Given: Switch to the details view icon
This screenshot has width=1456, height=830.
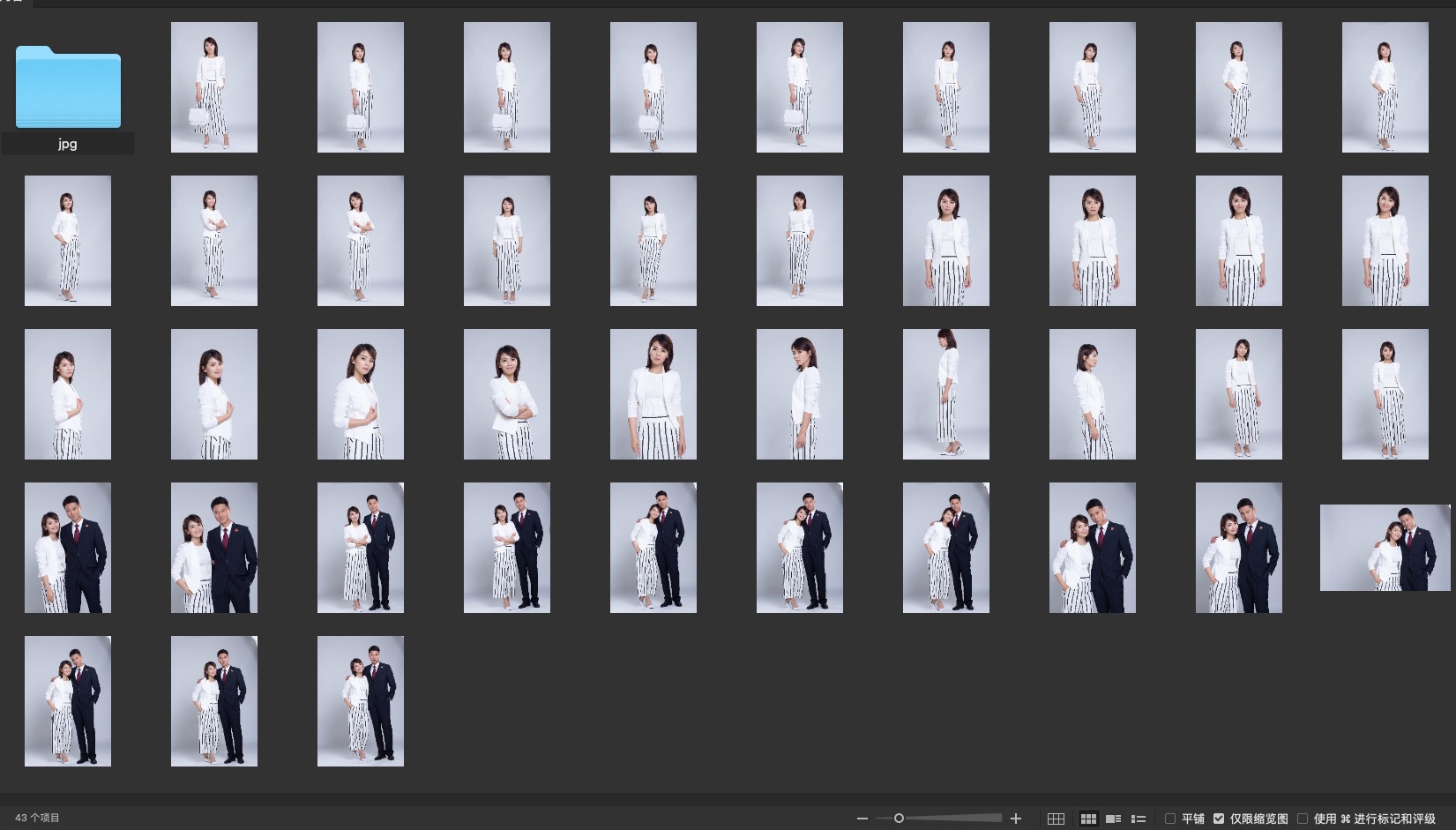Looking at the screenshot, I should tap(1113, 819).
